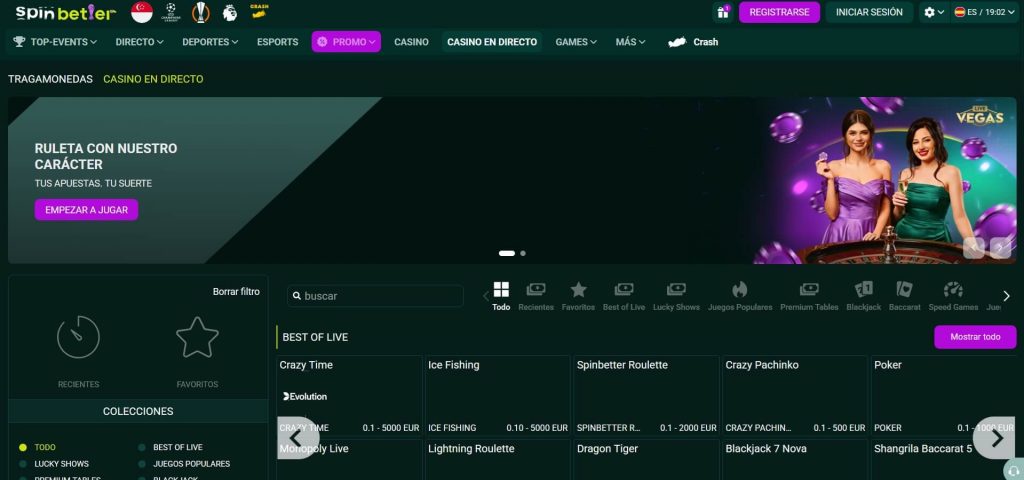Image resolution: width=1024 pixels, height=480 pixels.
Task: Click the EMPEZAR A JUGAR button
Action: click(86, 210)
